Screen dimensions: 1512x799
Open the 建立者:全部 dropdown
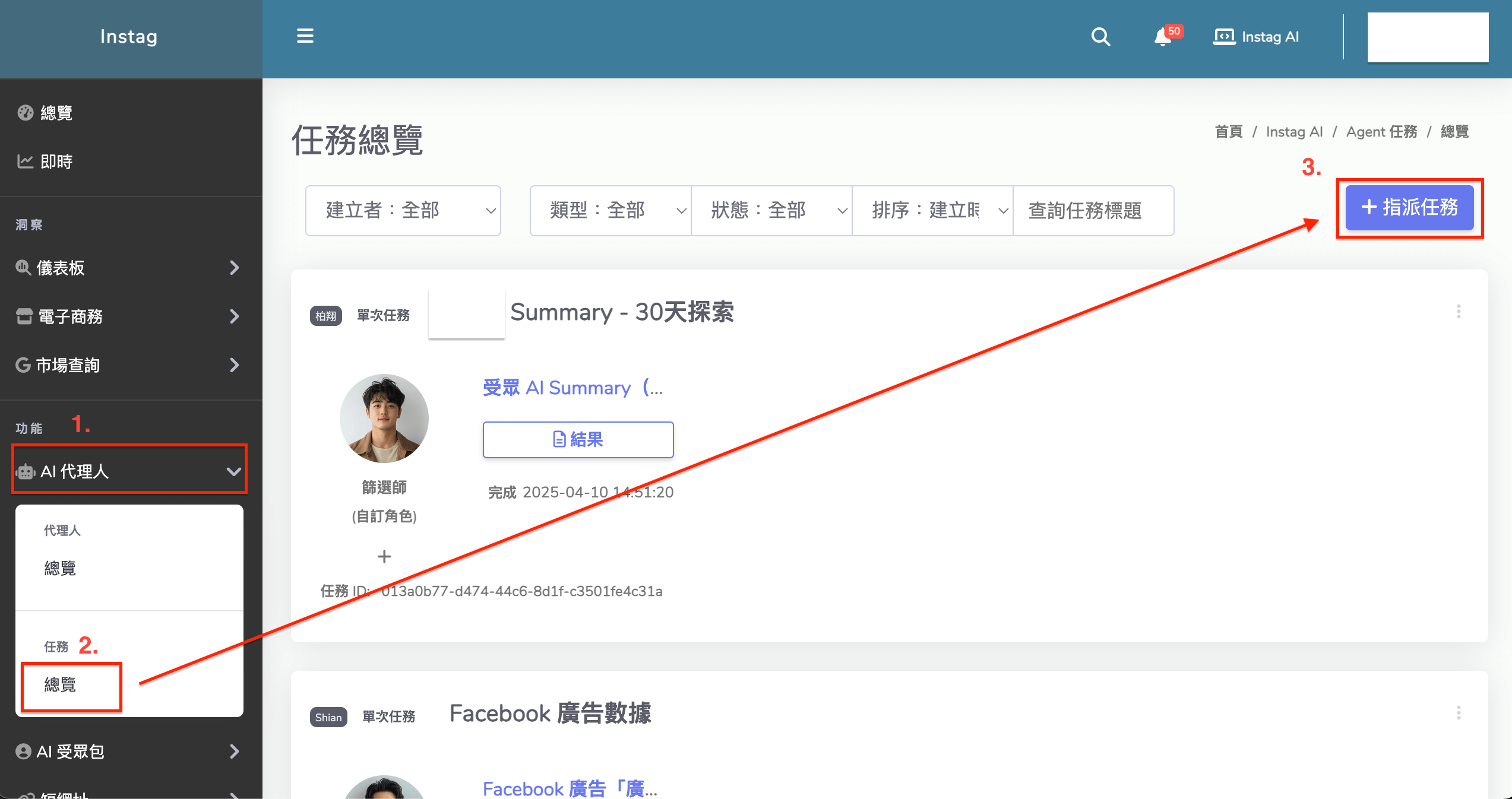403,211
